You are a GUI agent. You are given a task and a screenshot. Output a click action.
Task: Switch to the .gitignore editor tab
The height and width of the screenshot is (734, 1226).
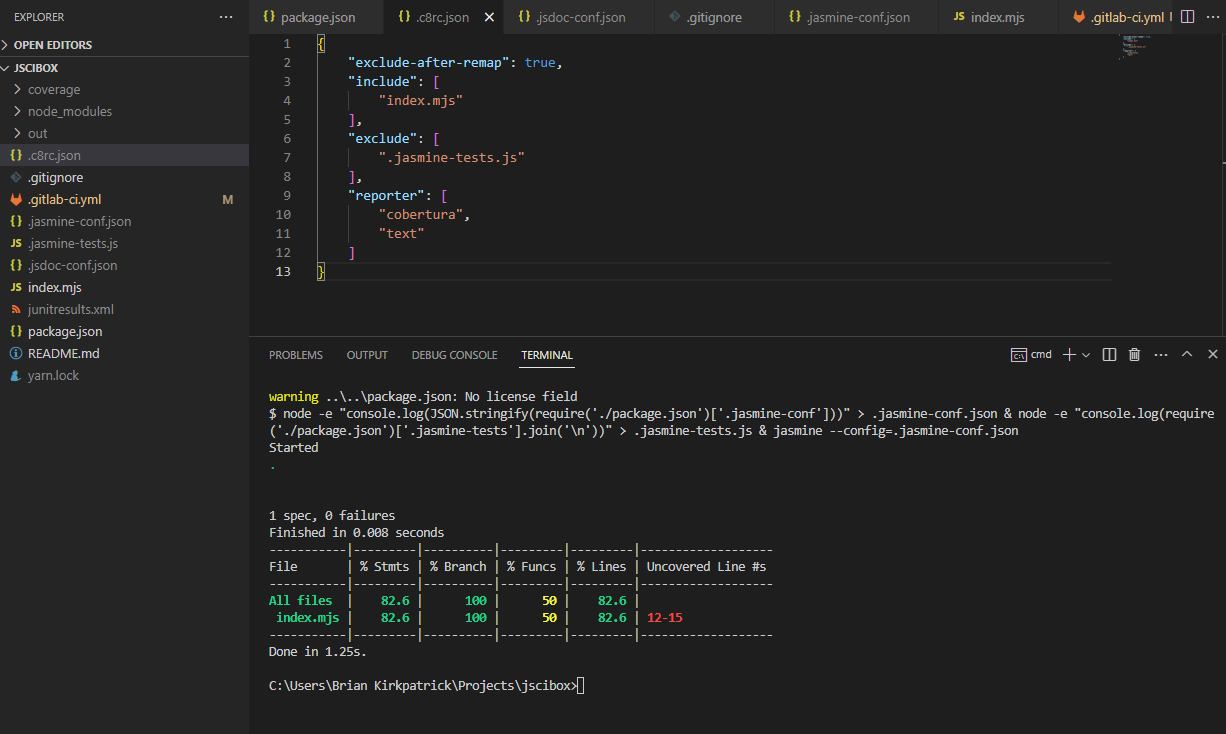tap(713, 18)
